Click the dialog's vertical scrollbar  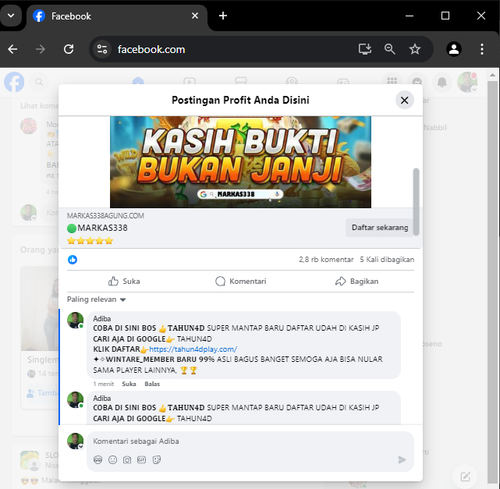(x=416, y=202)
